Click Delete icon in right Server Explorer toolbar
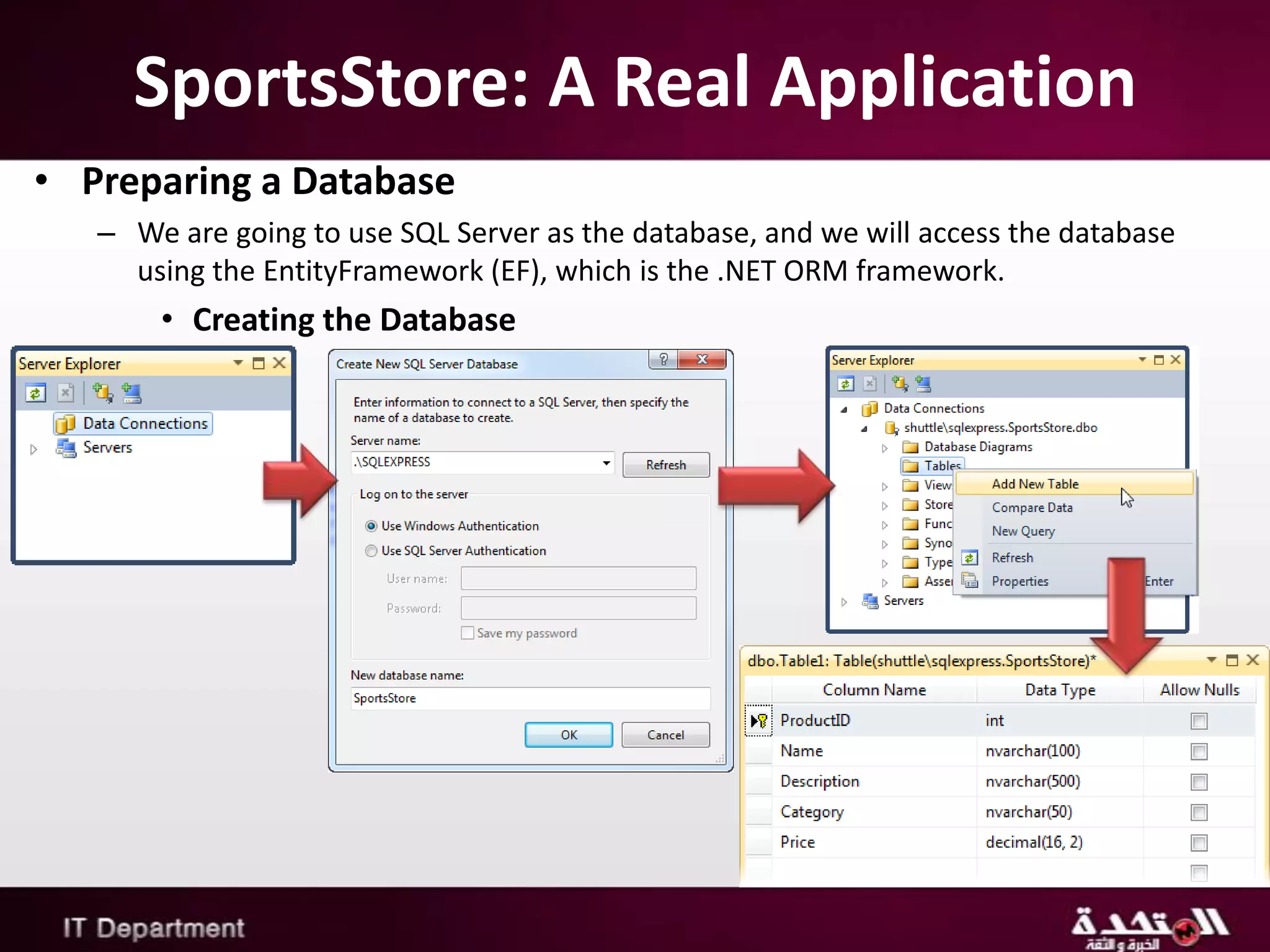 pyautogui.click(x=870, y=384)
